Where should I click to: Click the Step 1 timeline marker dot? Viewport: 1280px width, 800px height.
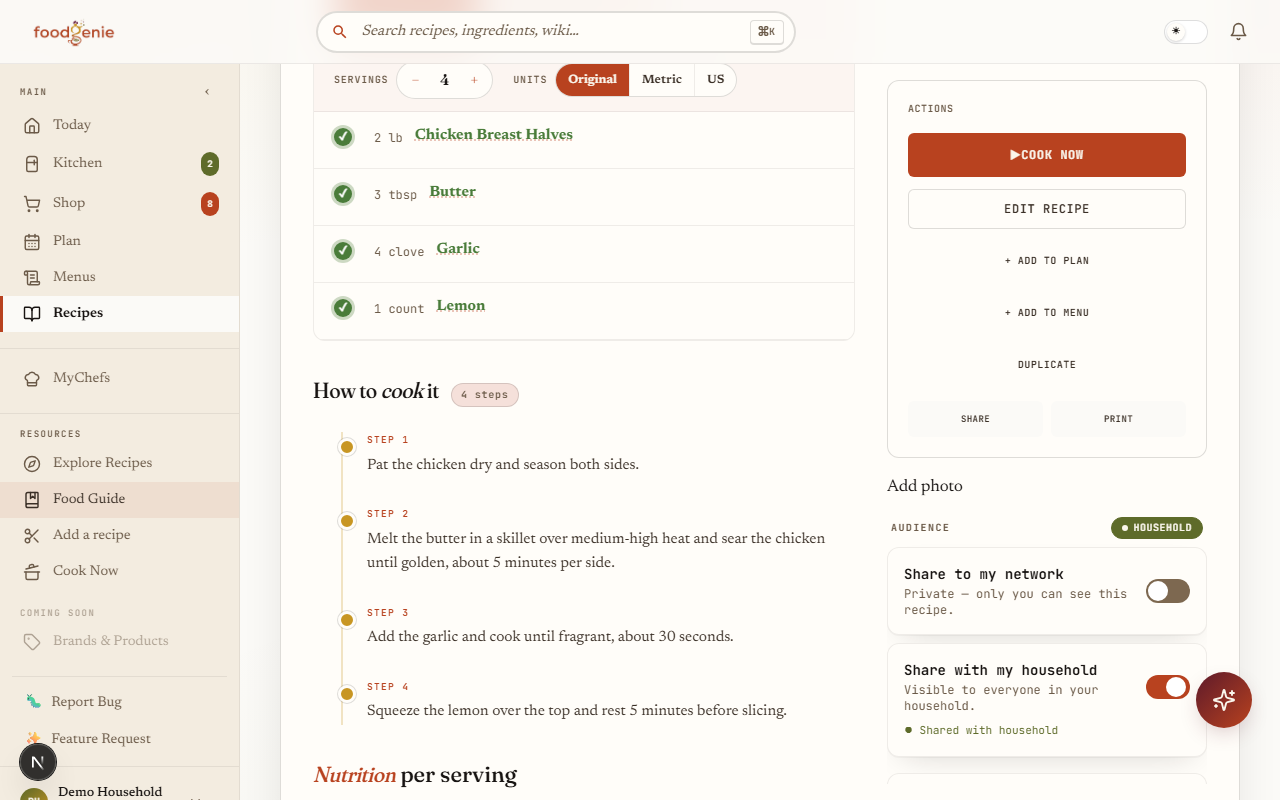[347, 447]
